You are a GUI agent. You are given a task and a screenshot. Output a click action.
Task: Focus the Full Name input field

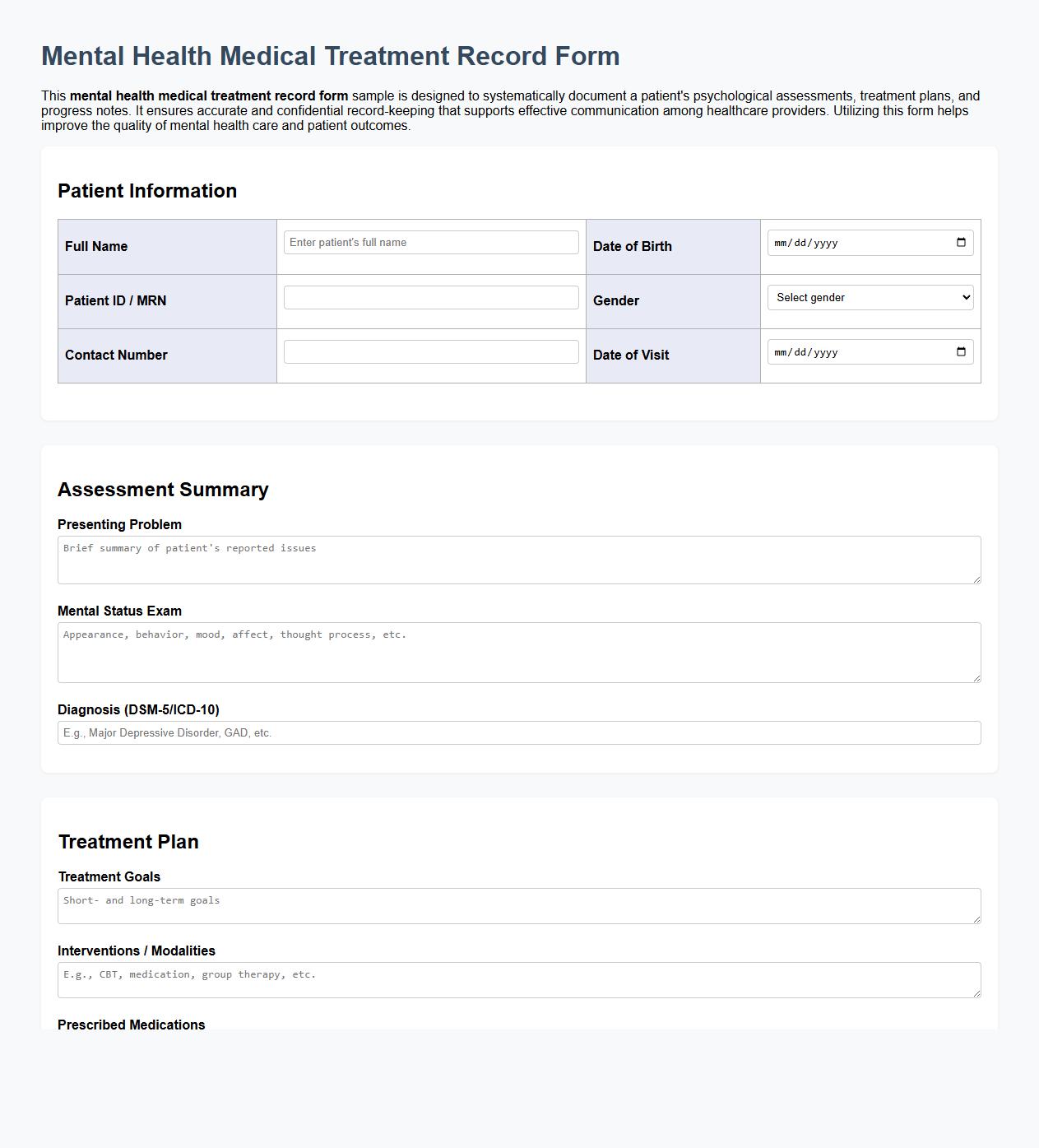[430, 242]
